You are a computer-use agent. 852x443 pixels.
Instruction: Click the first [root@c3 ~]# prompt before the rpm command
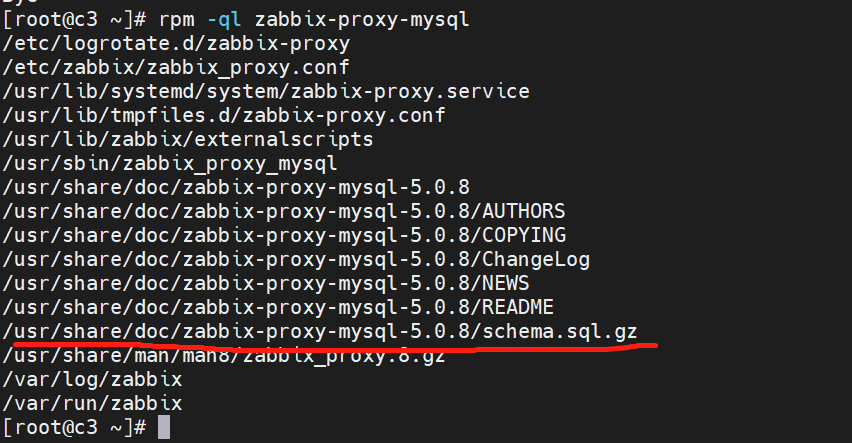(x=75, y=19)
